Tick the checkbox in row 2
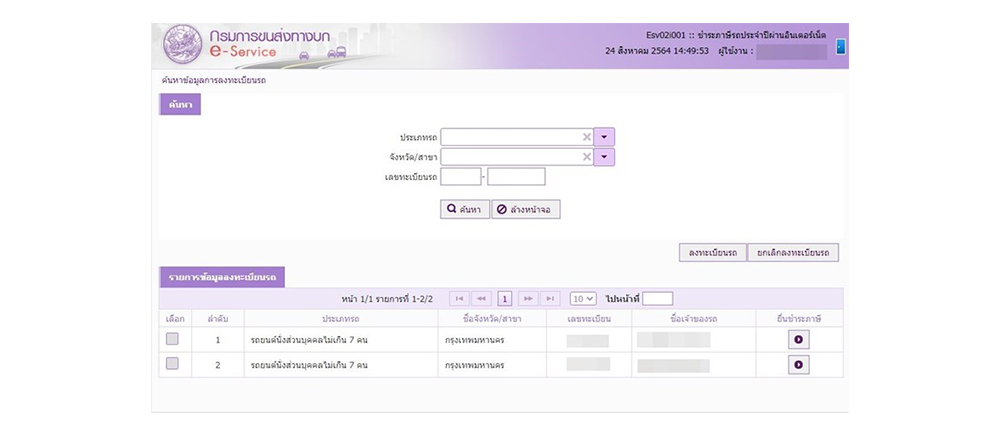 (x=172, y=363)
